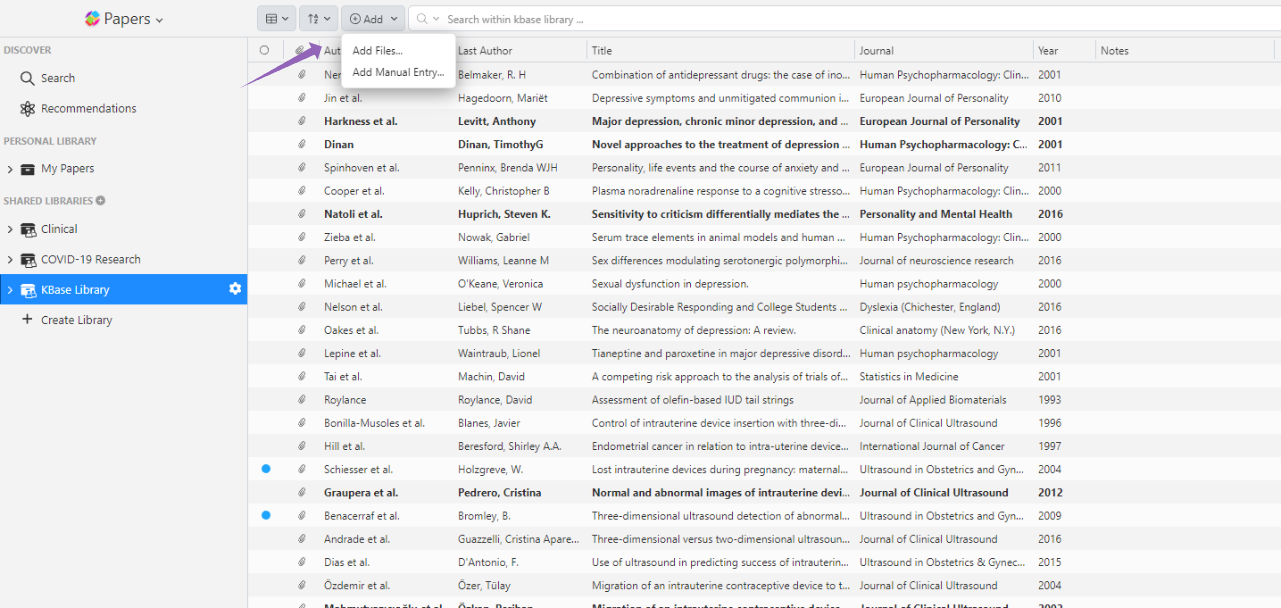Toggle the blue unread dot on Benacerraf et al.
The height and width of the screenshot is (608, 1281).
tap(264, 515)
